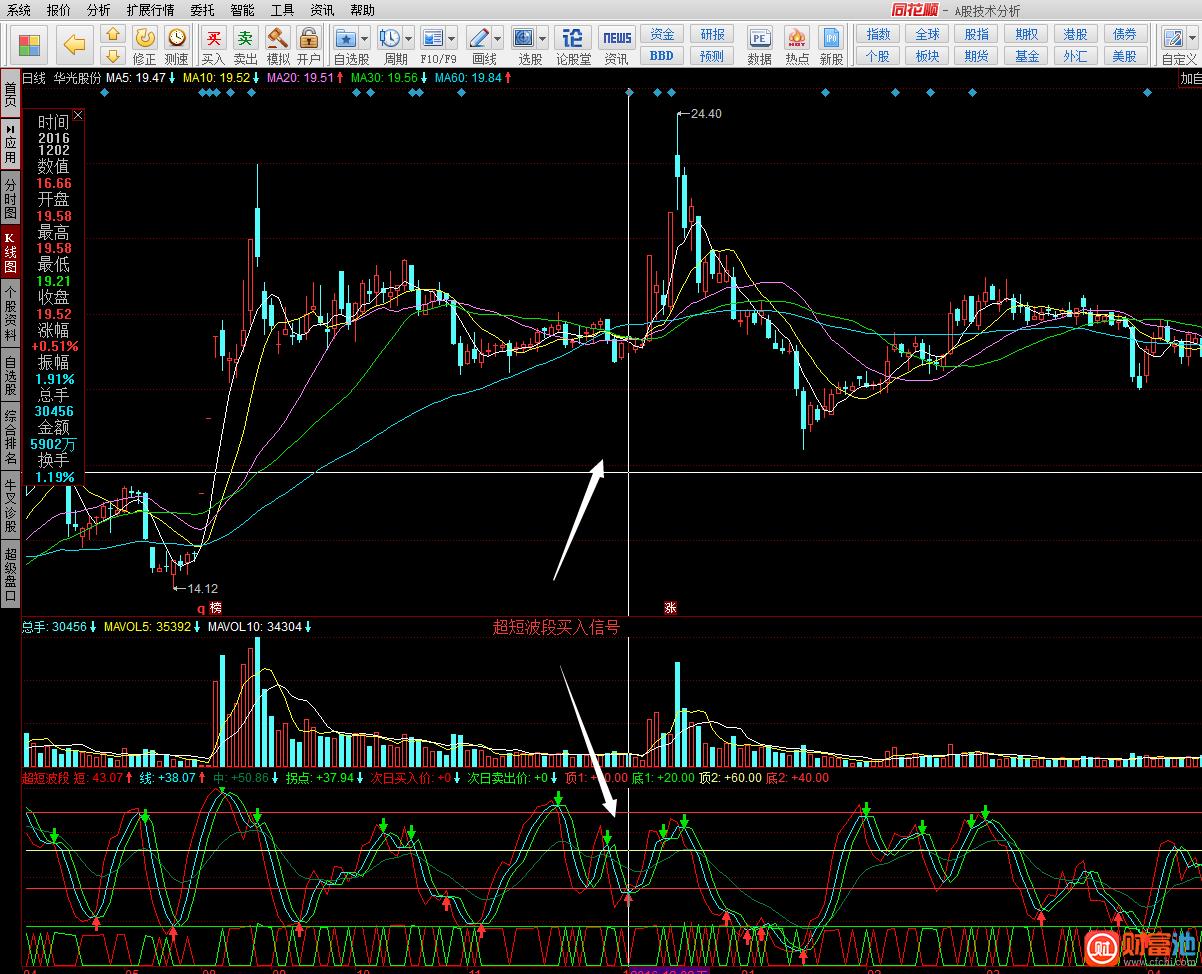This screenshot has height=974, width=1202.
Task: Click the yellow up arrow icon
Action: point(113,36)
